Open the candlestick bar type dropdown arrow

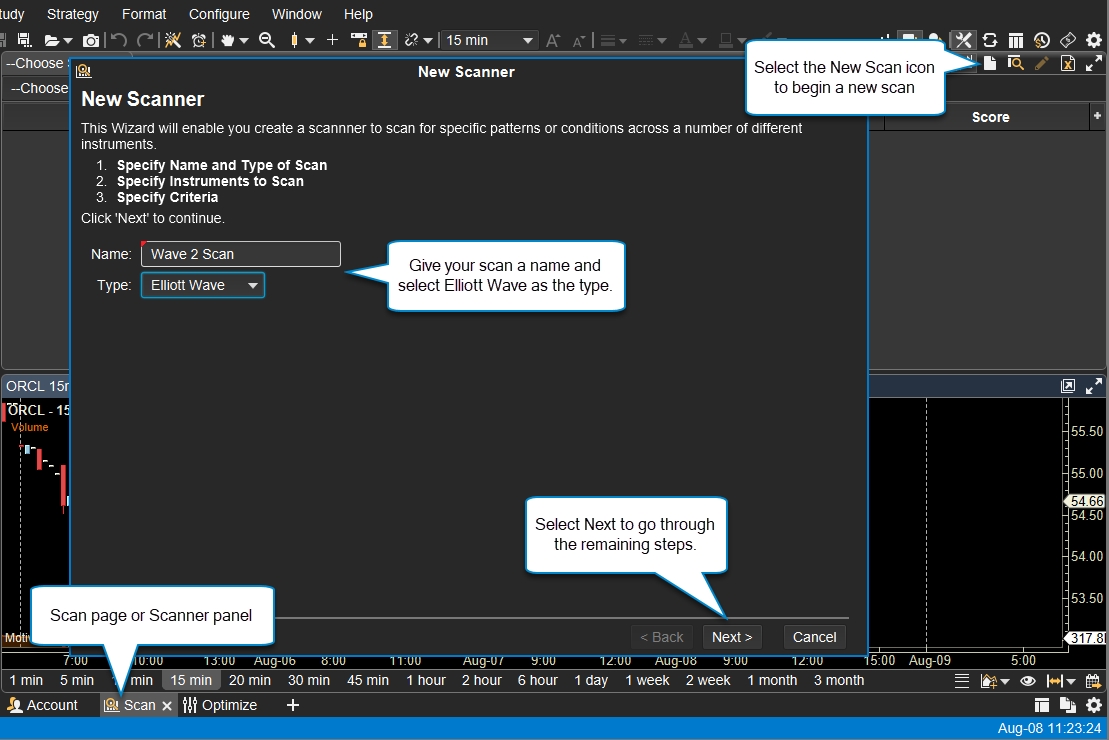tap(310, 40)
